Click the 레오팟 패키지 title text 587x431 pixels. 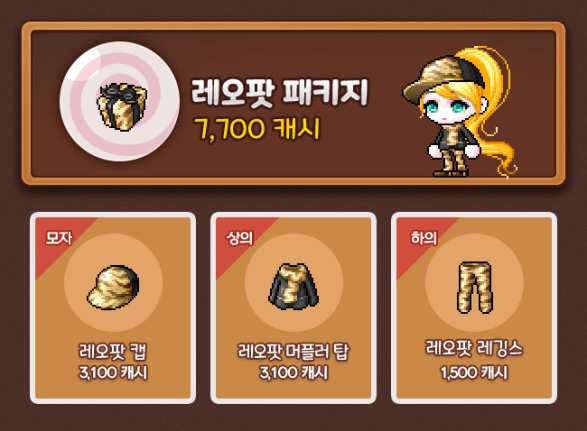[x=280, y=92]
